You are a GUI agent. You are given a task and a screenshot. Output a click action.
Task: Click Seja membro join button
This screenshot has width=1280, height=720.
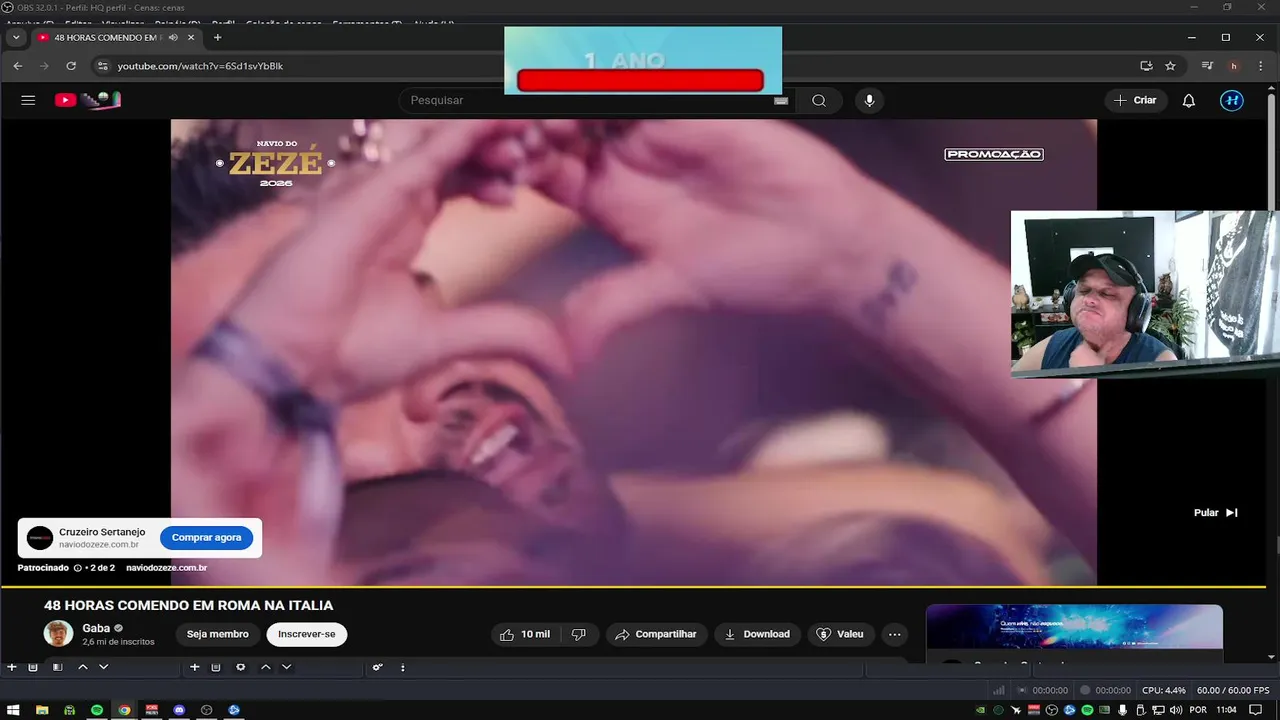217,634
